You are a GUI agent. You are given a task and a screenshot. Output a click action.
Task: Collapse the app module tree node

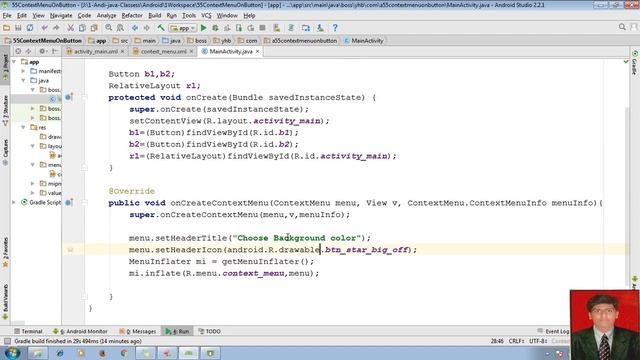pos(14,62)
